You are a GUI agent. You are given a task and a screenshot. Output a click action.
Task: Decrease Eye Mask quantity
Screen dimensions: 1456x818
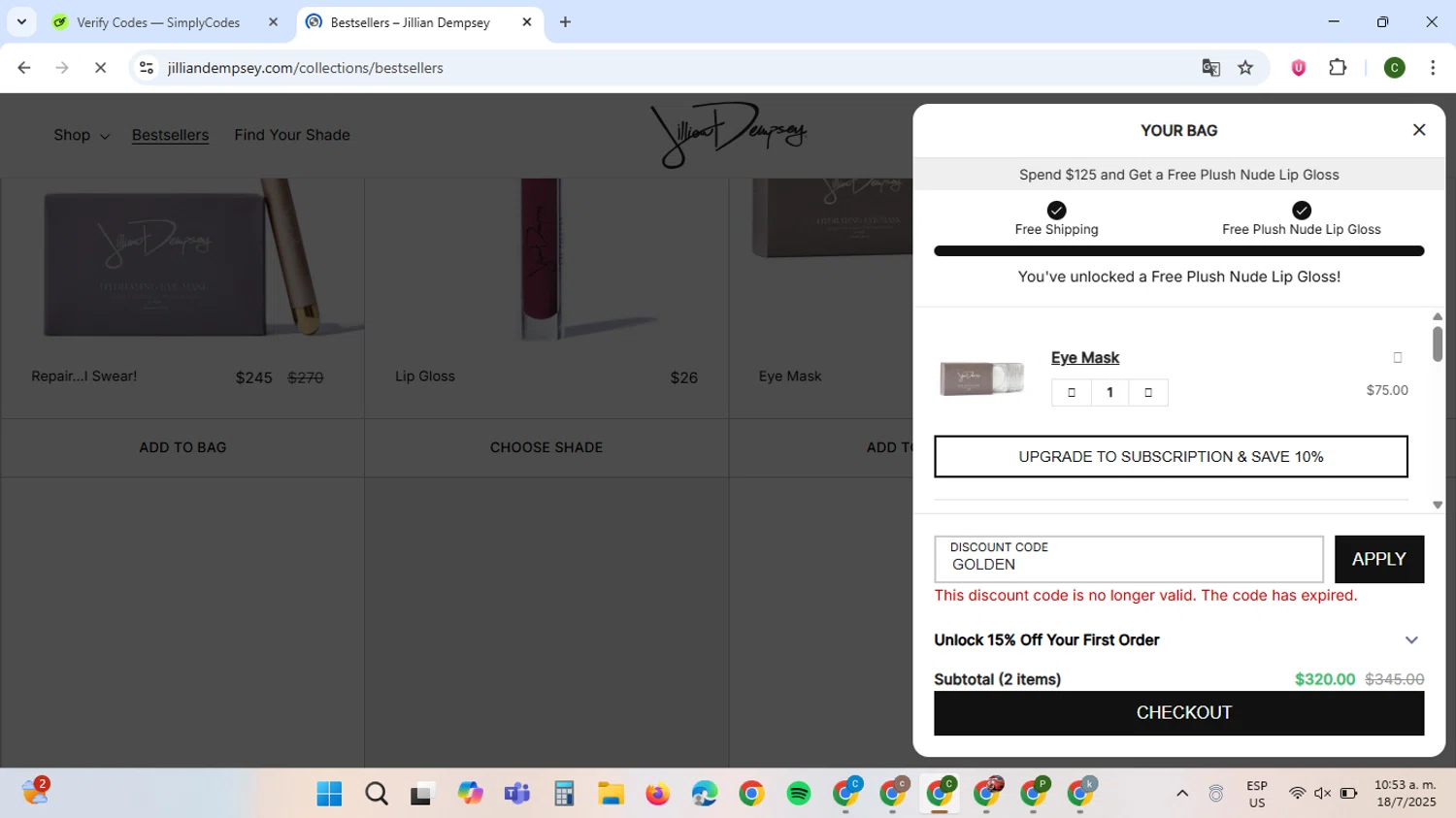point(1072,392)
